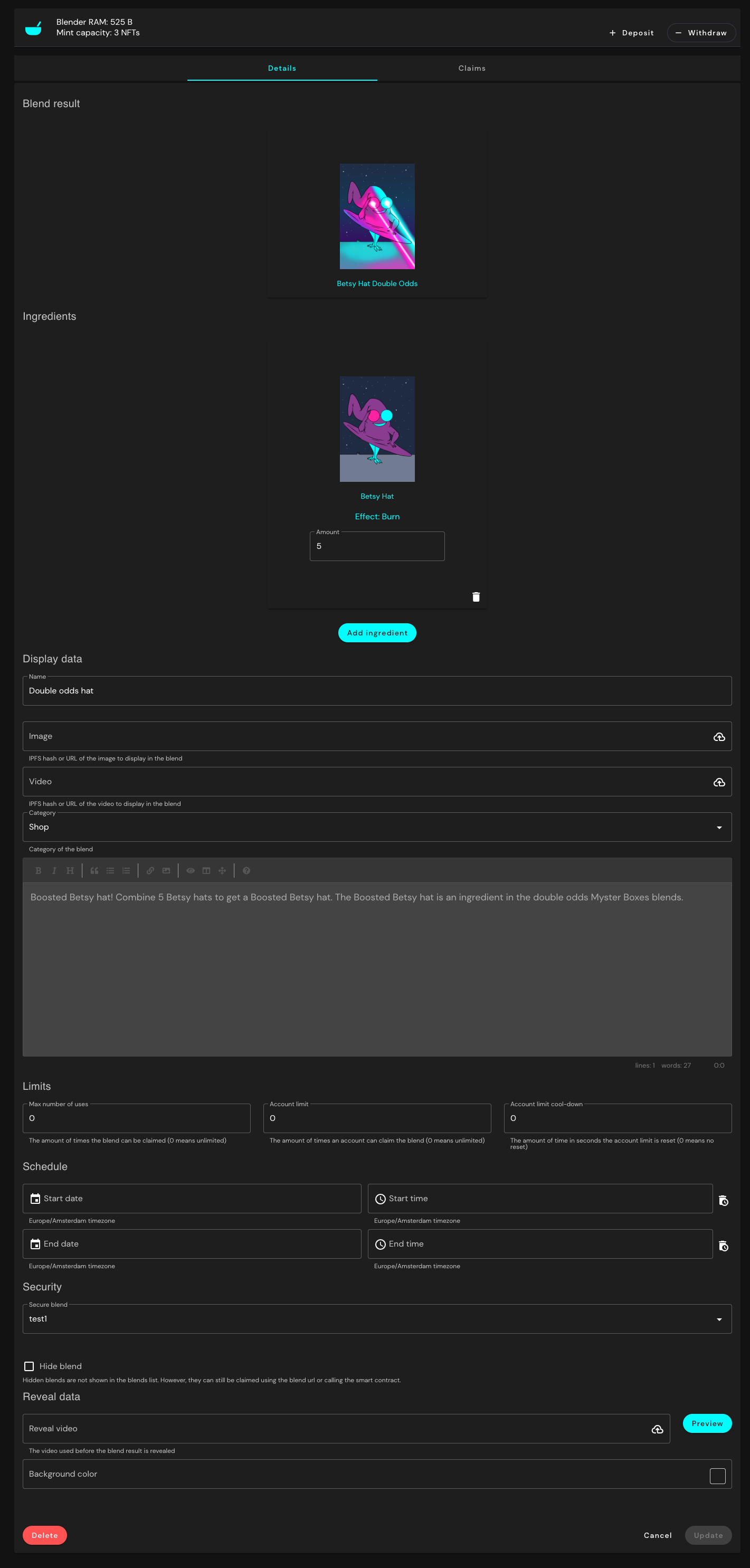This screenshot has width=750, height=1568.
Task: Select the Details tab
Action: (x=282, y=68)
